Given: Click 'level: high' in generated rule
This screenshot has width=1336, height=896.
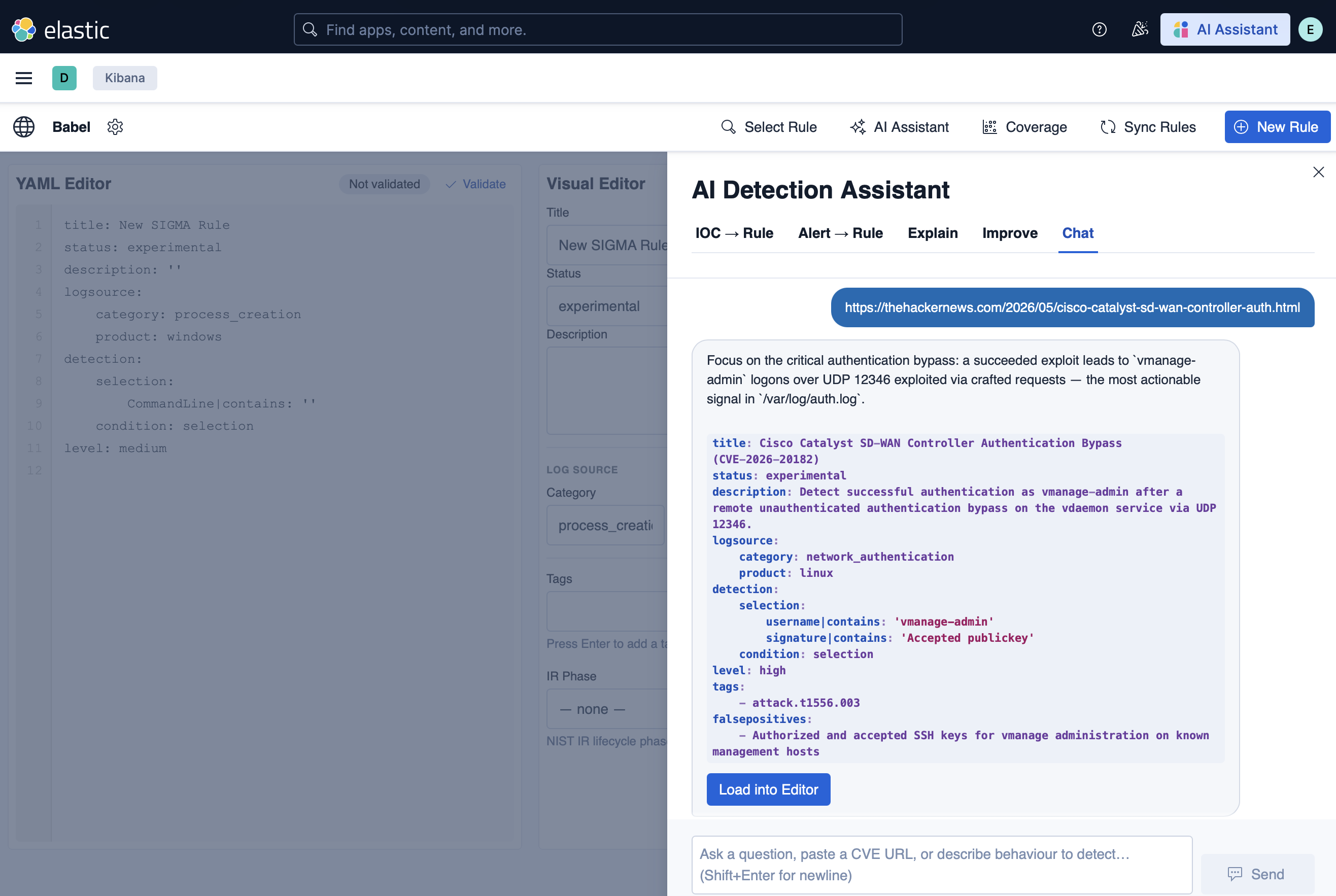Looking at the screenshot, I should 748,670.
